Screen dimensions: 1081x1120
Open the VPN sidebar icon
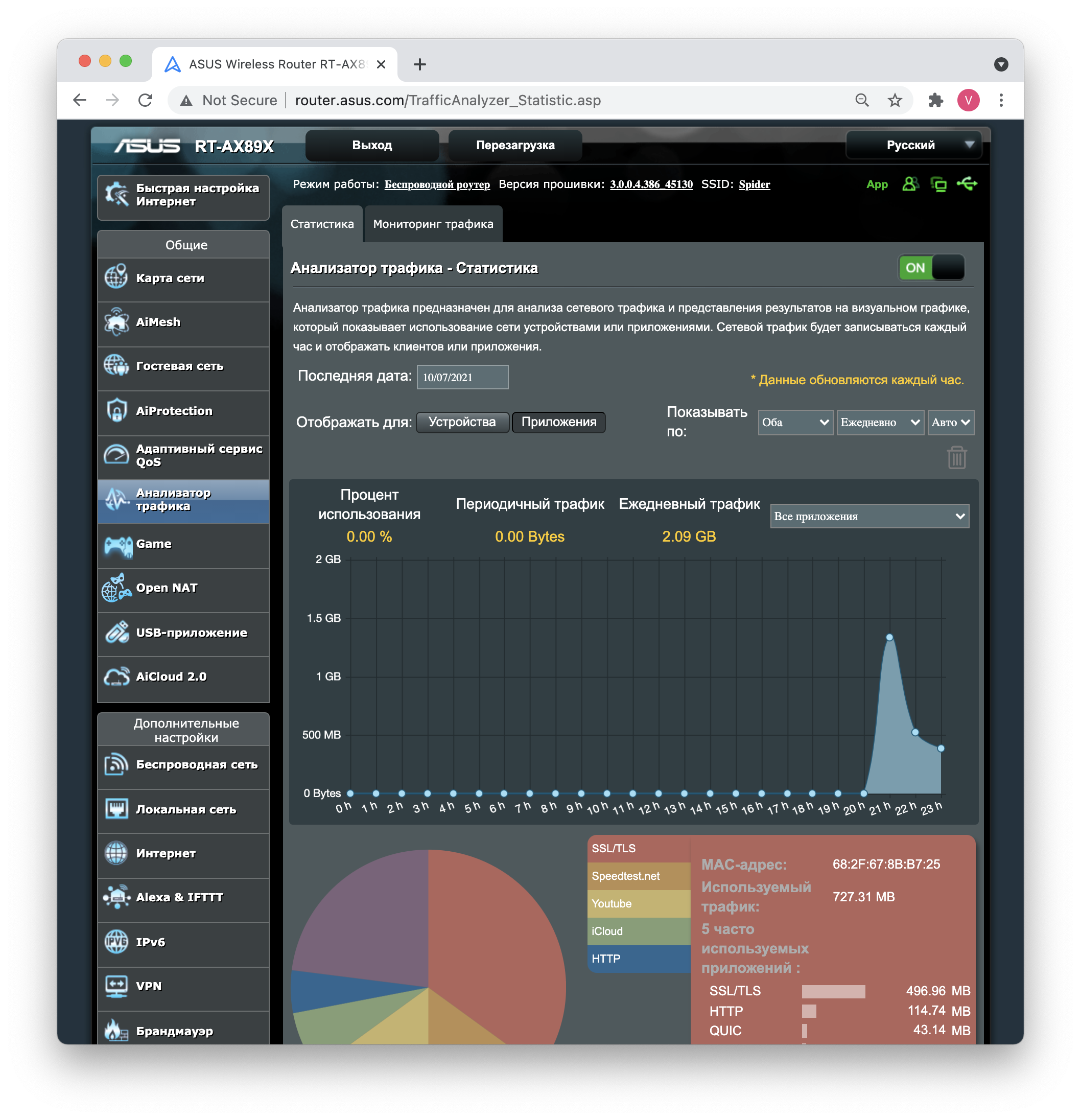(x=116, y=987)
